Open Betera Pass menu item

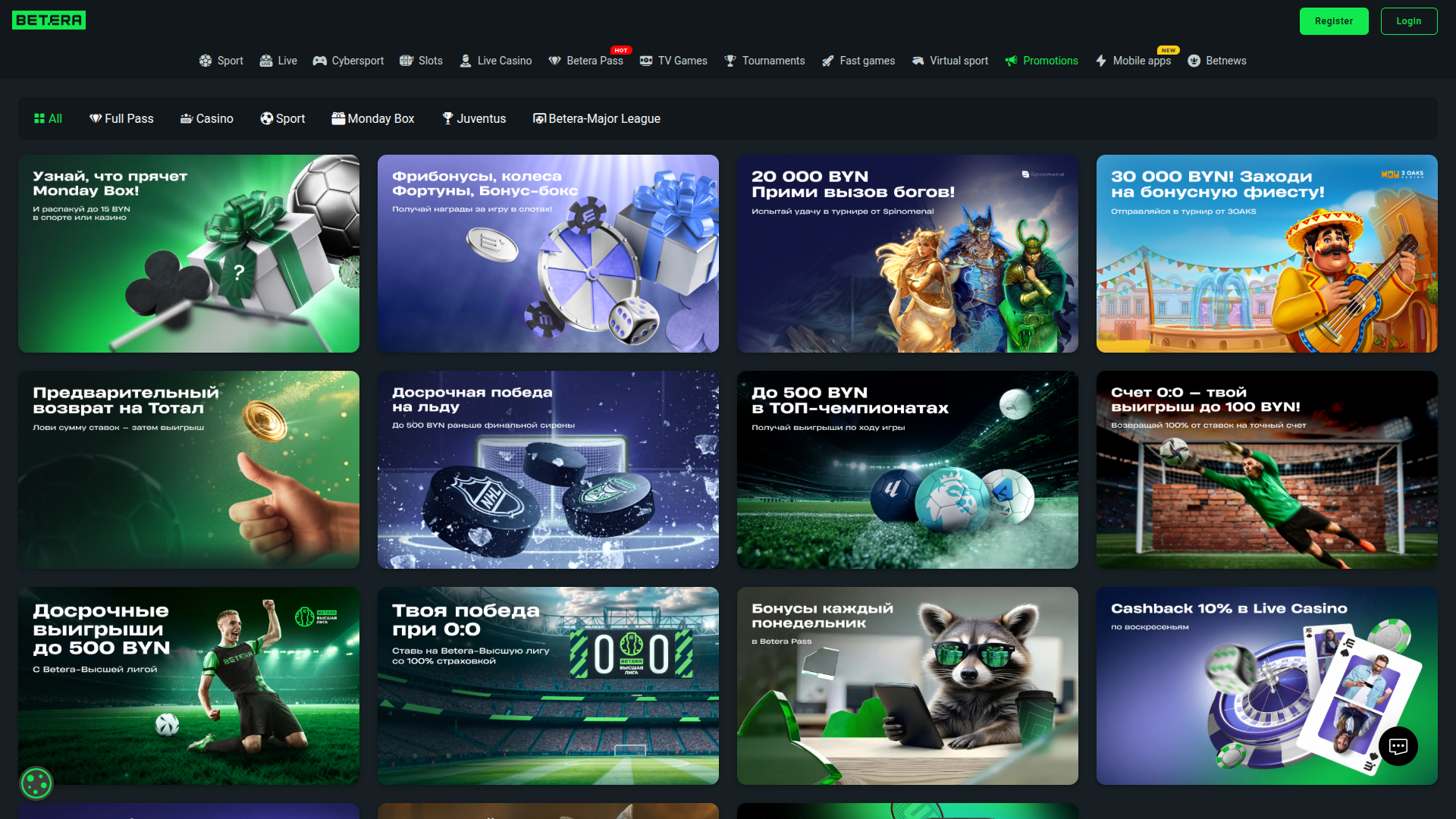coord(586,61)
